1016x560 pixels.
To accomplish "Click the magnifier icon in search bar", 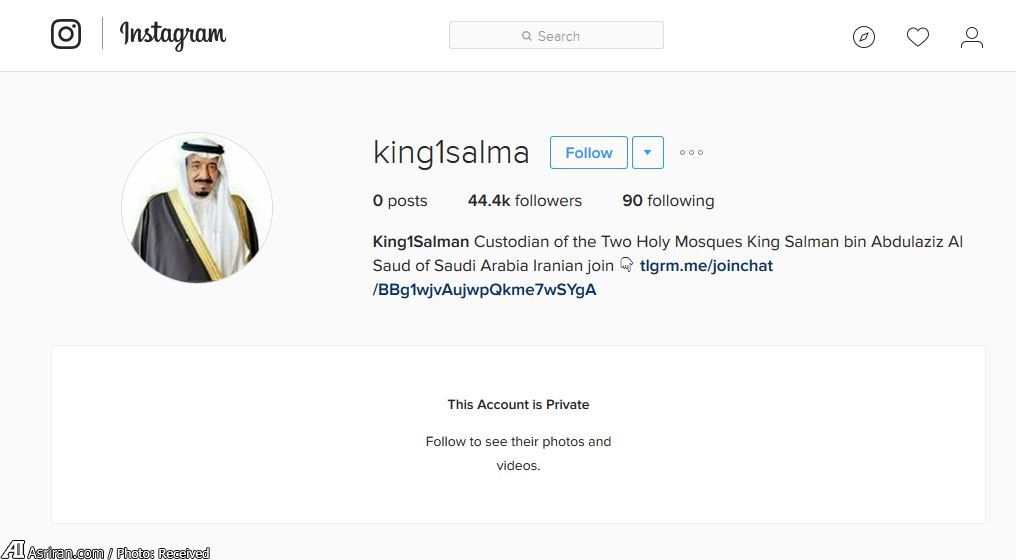I will [527, 36].
